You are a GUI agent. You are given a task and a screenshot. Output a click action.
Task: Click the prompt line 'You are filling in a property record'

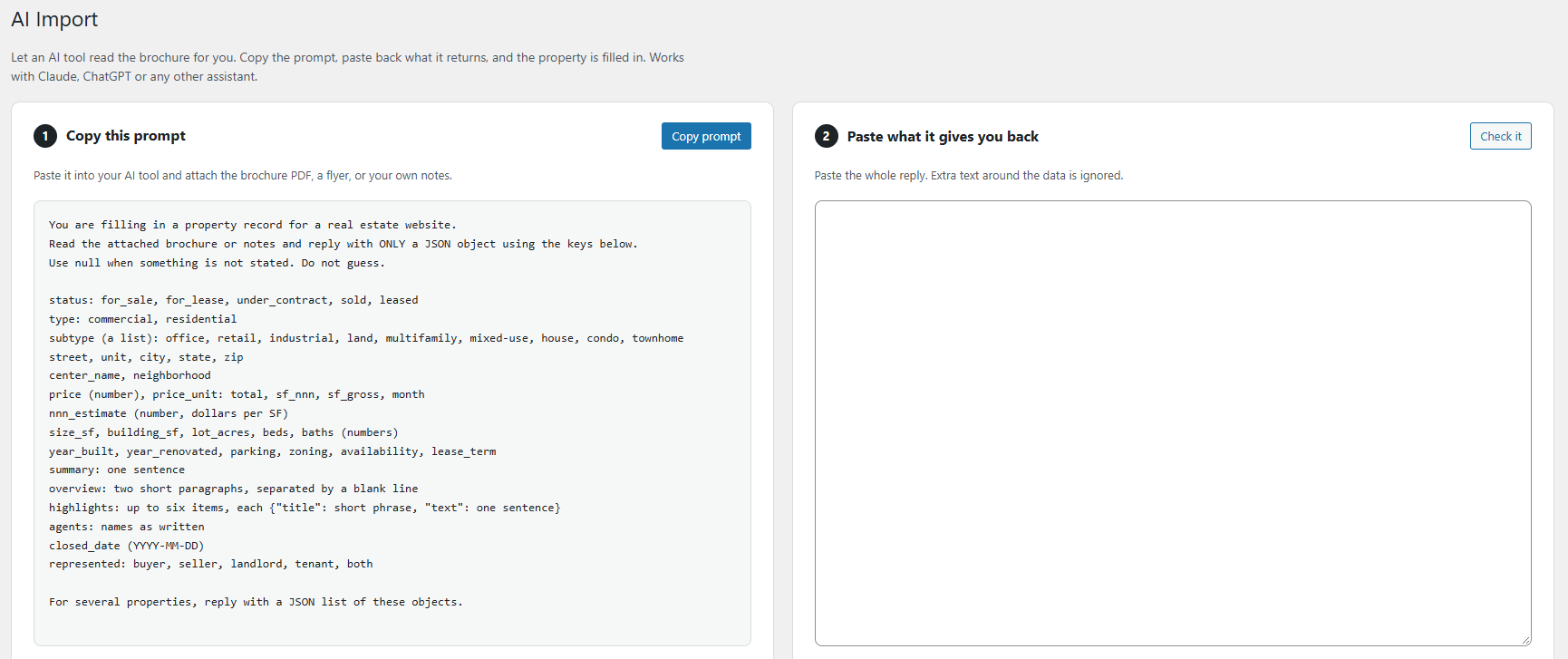pos(253,225)
